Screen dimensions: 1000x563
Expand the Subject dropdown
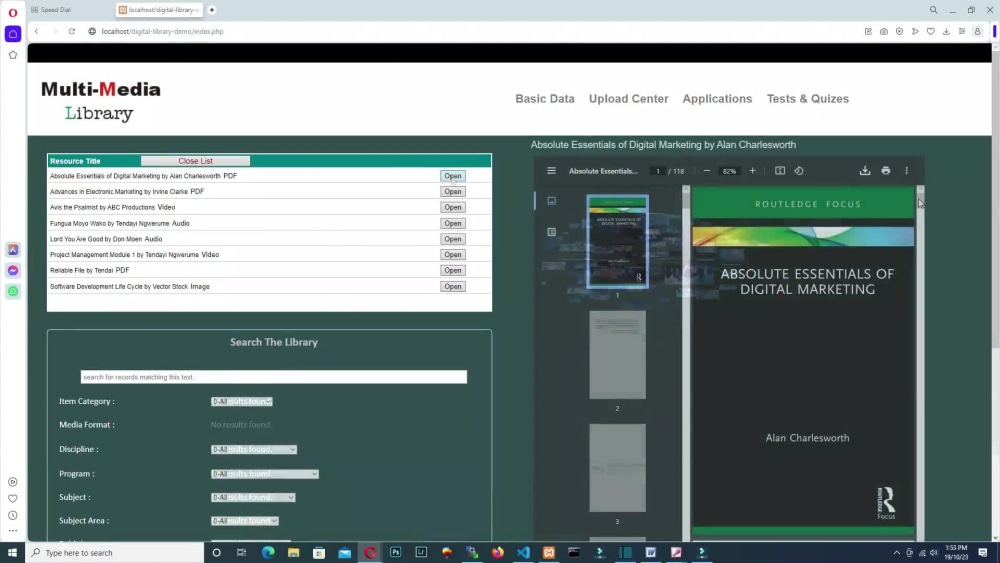click(x=253, y=497)
